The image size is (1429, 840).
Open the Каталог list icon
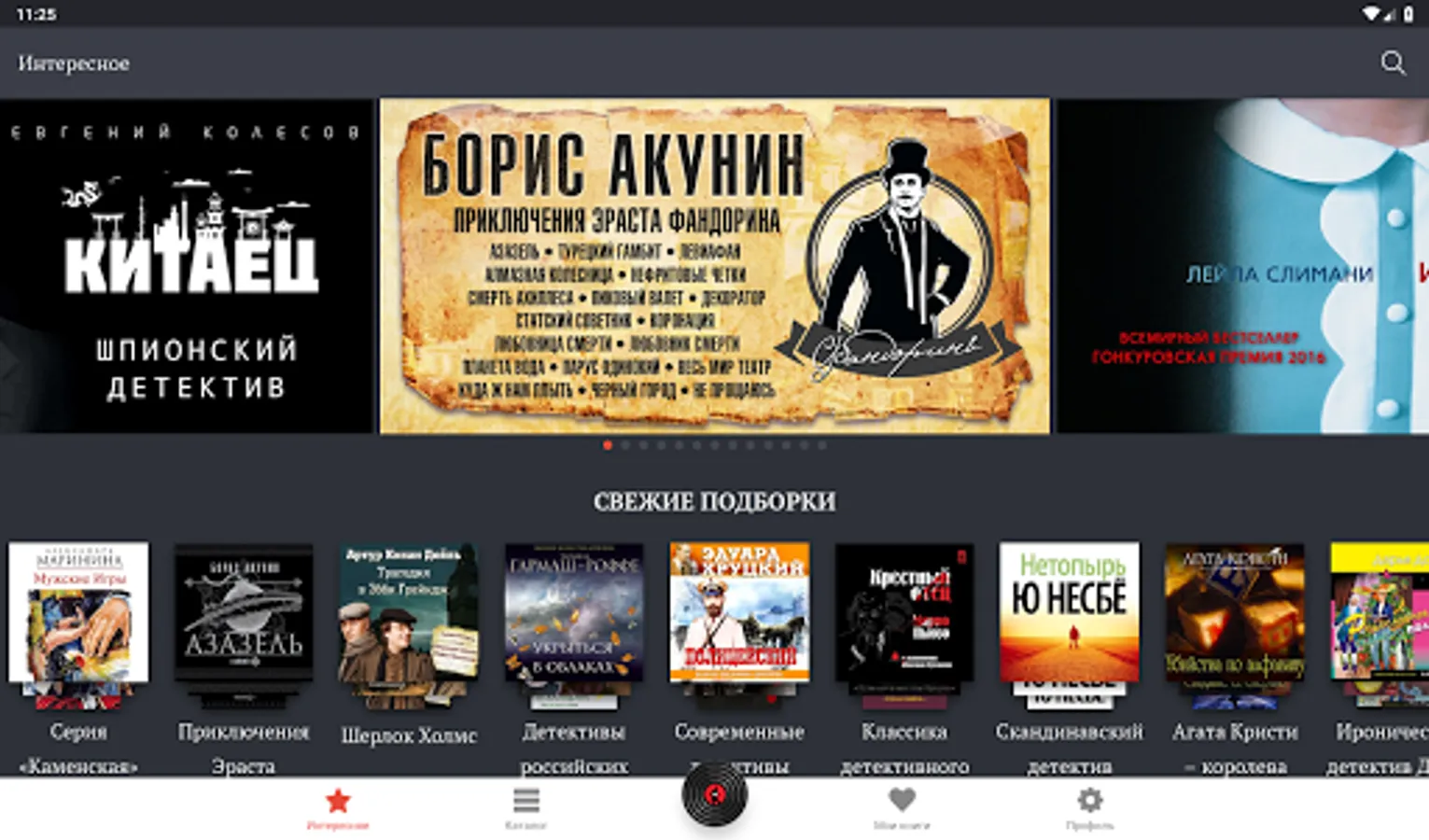(x=526, y=800)
